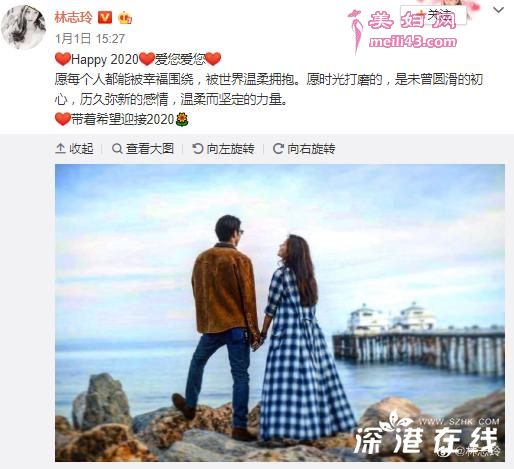Image resolution: width=514 pixels, height=469 pixels.
Task: Click the 林志玲 profile avatar
Action: [23, 27]
